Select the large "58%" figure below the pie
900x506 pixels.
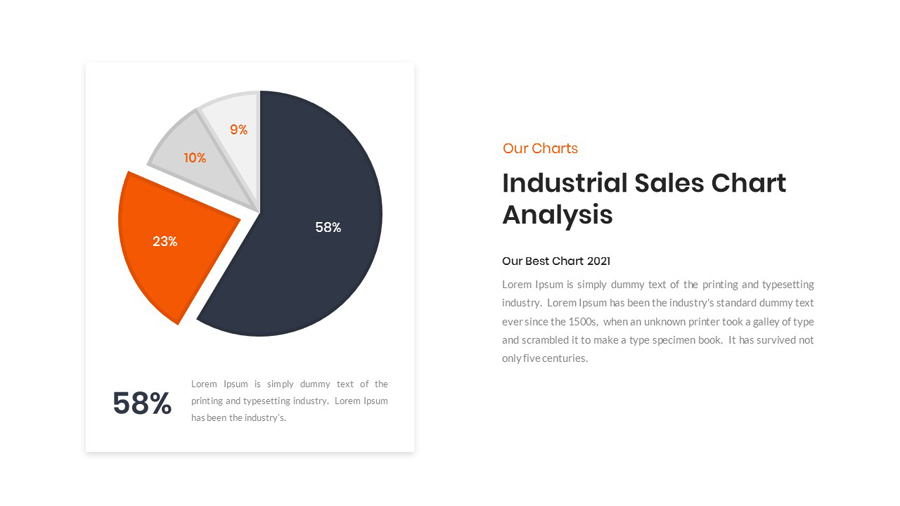coord(142,403)
